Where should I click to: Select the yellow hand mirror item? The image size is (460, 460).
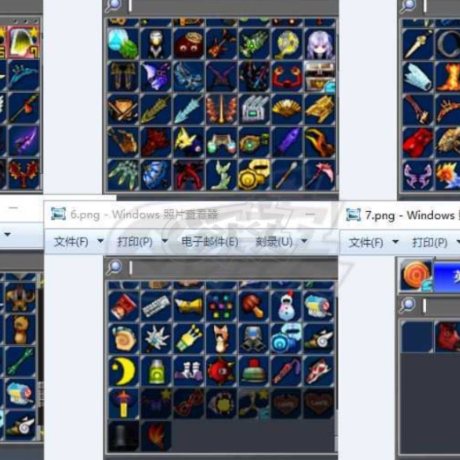pos(286,44)
